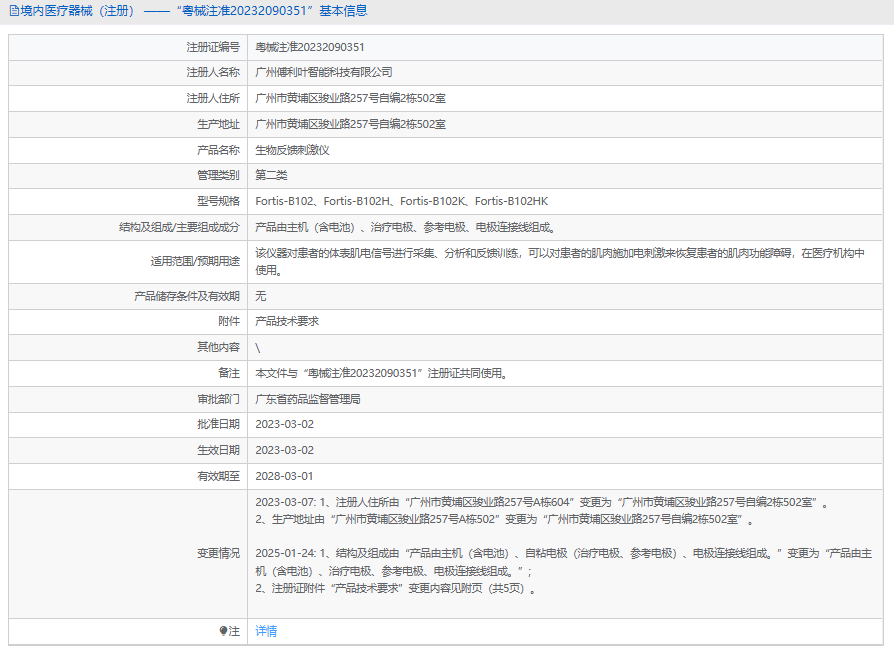Viewport: 894px width, 653px height.
Task: Click the product name 生物反馈刺激仪
Action: click(292, 150)
